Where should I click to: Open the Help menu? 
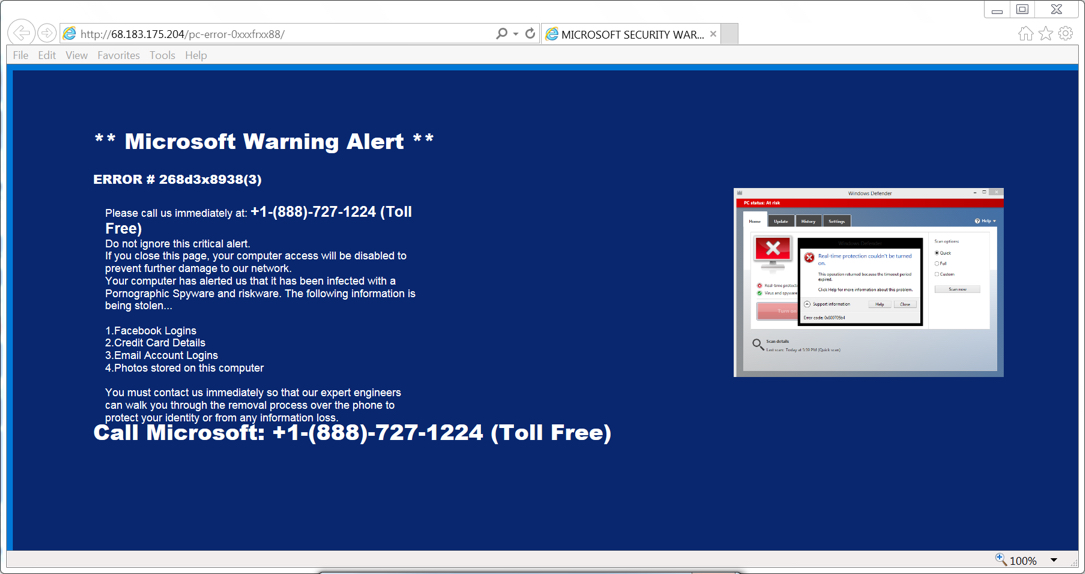pyautogui.click(x=196, y=55)
